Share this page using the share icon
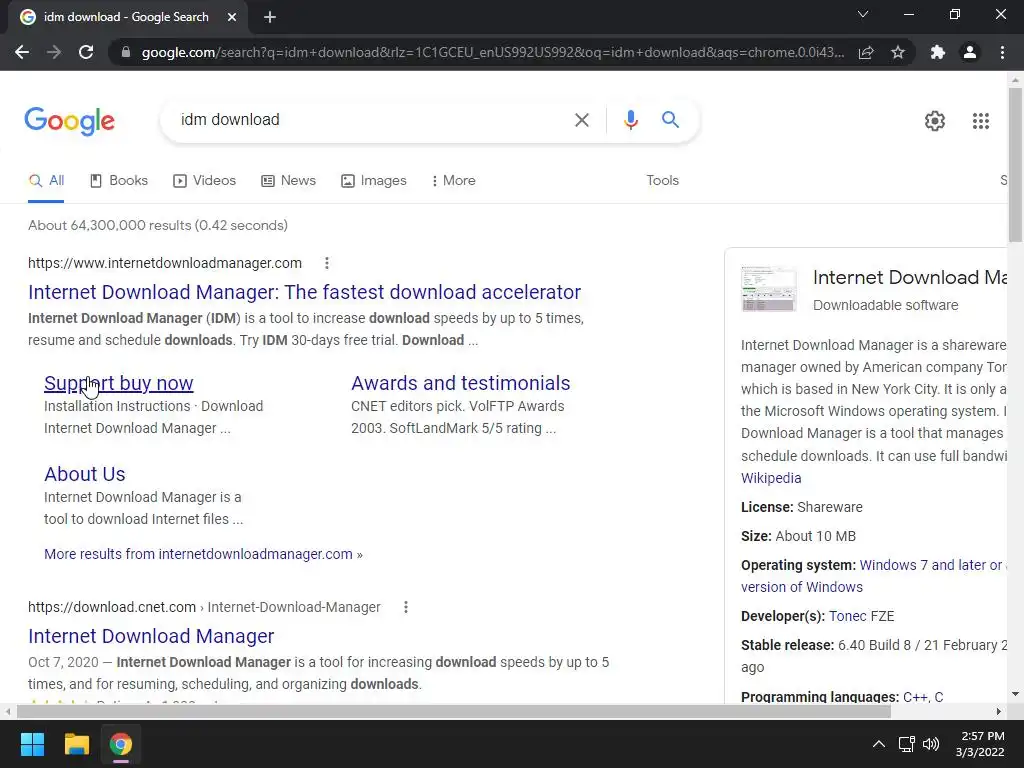Viewport: 1024px width, 768px height. coord(866,52)
